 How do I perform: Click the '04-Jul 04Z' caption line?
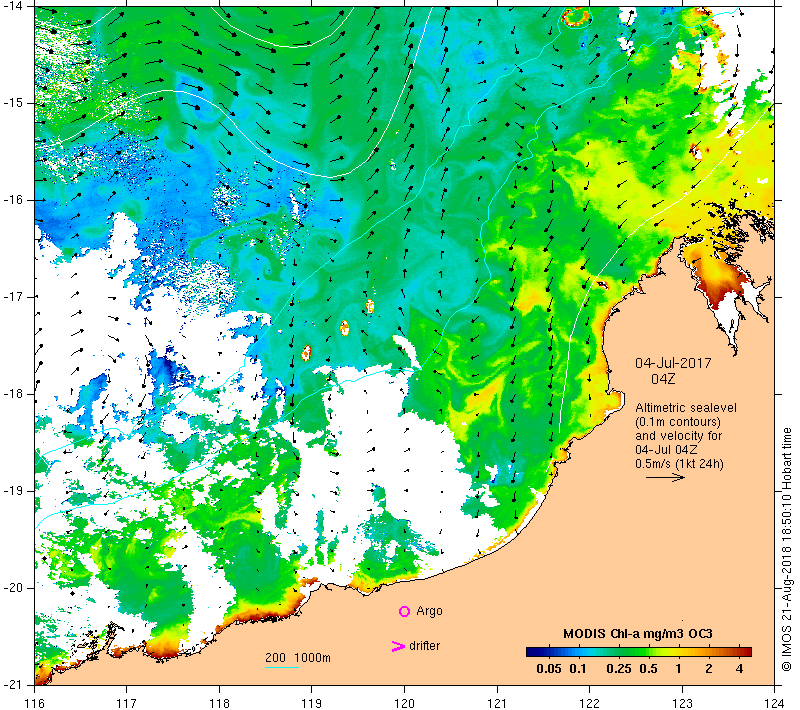pos(666,450)
